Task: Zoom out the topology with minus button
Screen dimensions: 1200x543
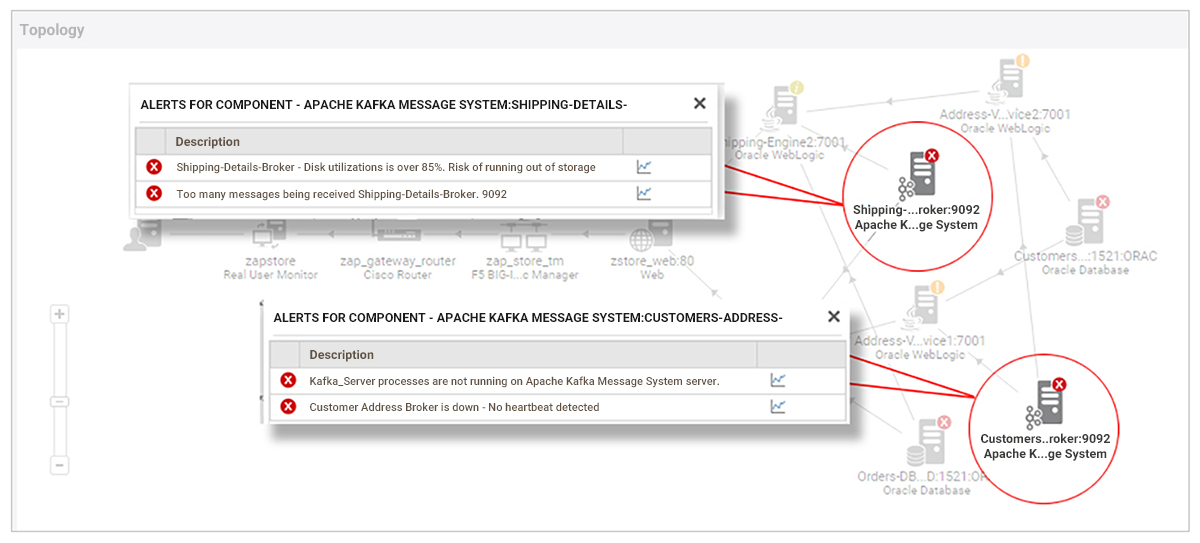Action: 59,465
